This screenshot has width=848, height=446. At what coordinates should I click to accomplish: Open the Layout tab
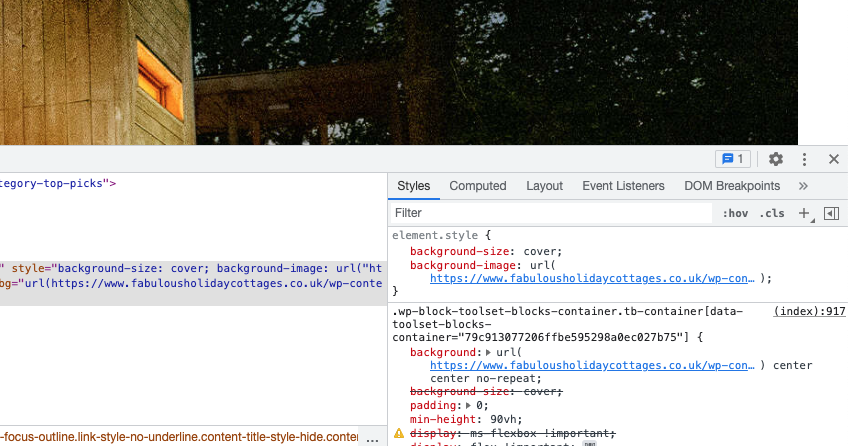pyautogui.click(x=544, y=186)
